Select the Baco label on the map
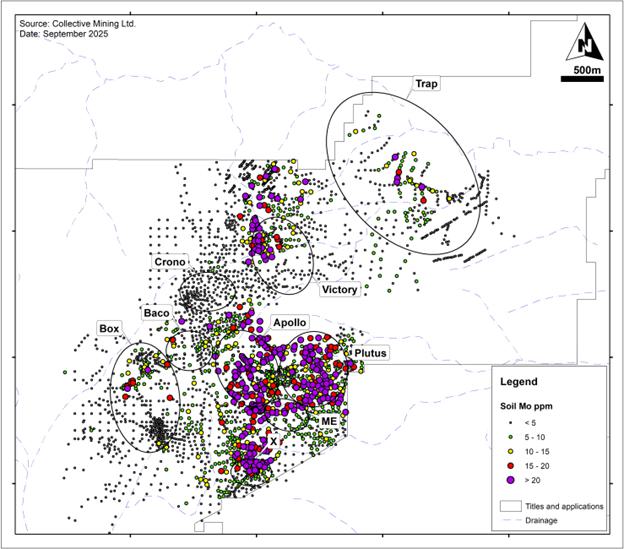The image size is (624, 549). (156, 312)
